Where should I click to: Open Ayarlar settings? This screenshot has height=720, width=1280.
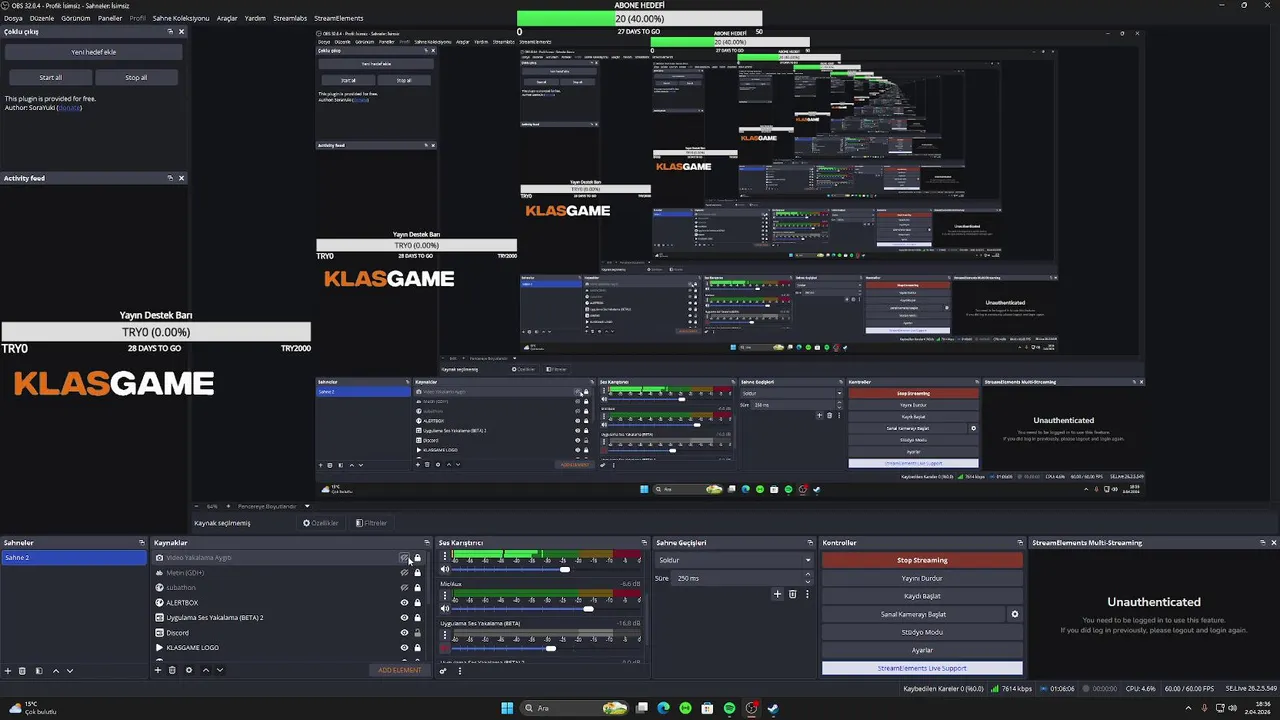point(922,650)
